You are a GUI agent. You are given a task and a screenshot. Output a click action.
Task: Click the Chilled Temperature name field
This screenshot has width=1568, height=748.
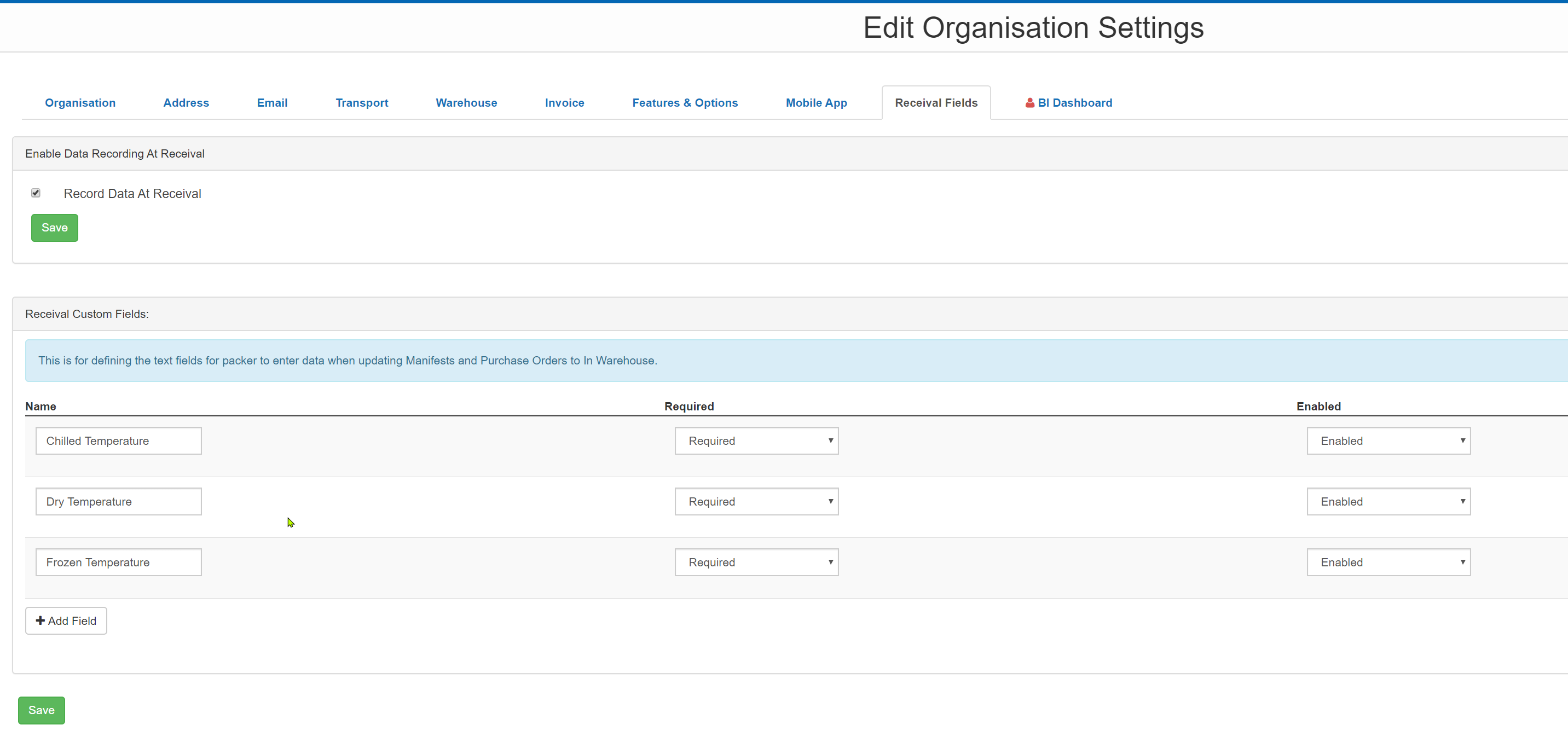click(119, 440)
